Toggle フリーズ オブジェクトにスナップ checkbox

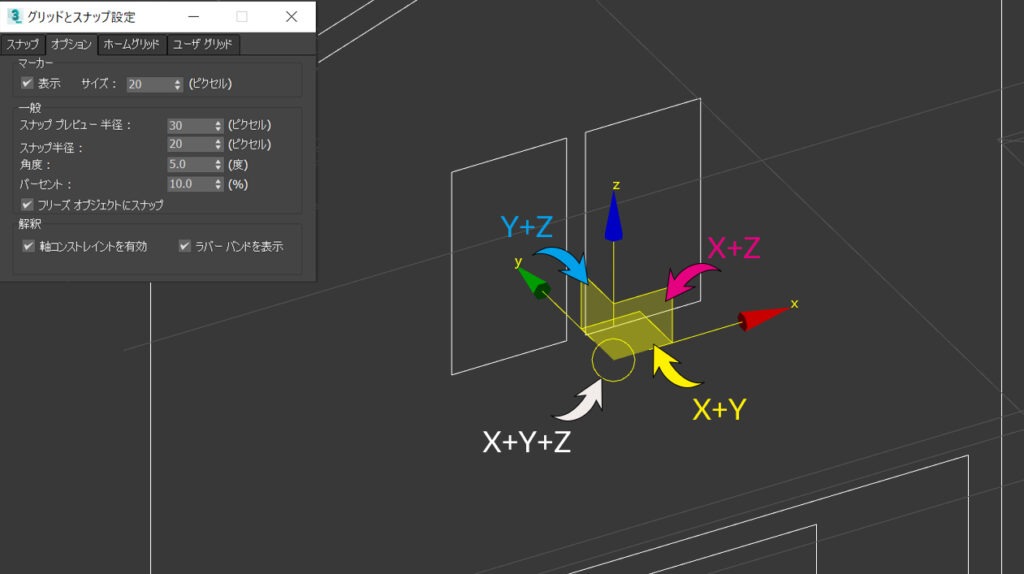click(27, 204)
